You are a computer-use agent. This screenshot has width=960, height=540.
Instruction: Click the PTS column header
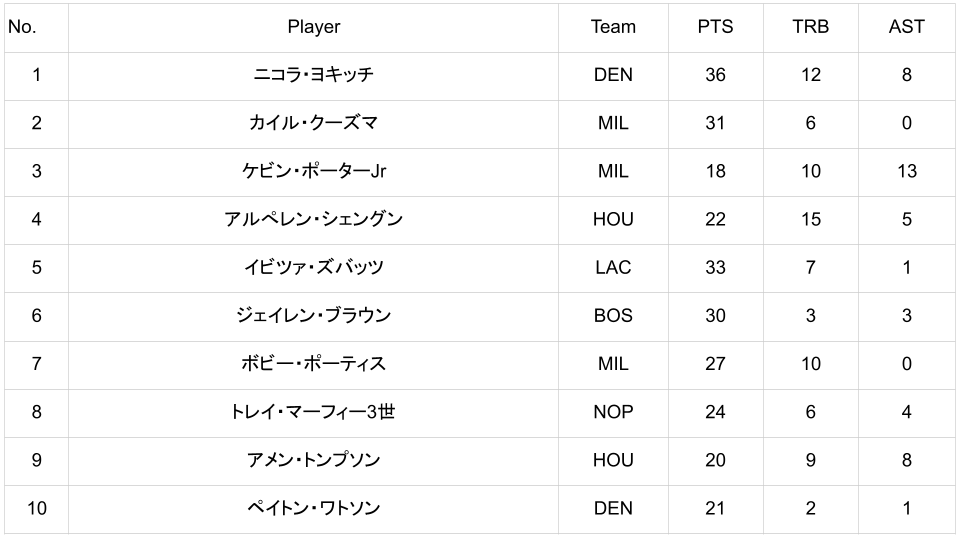pyautogui.click(x=715, y=27)
